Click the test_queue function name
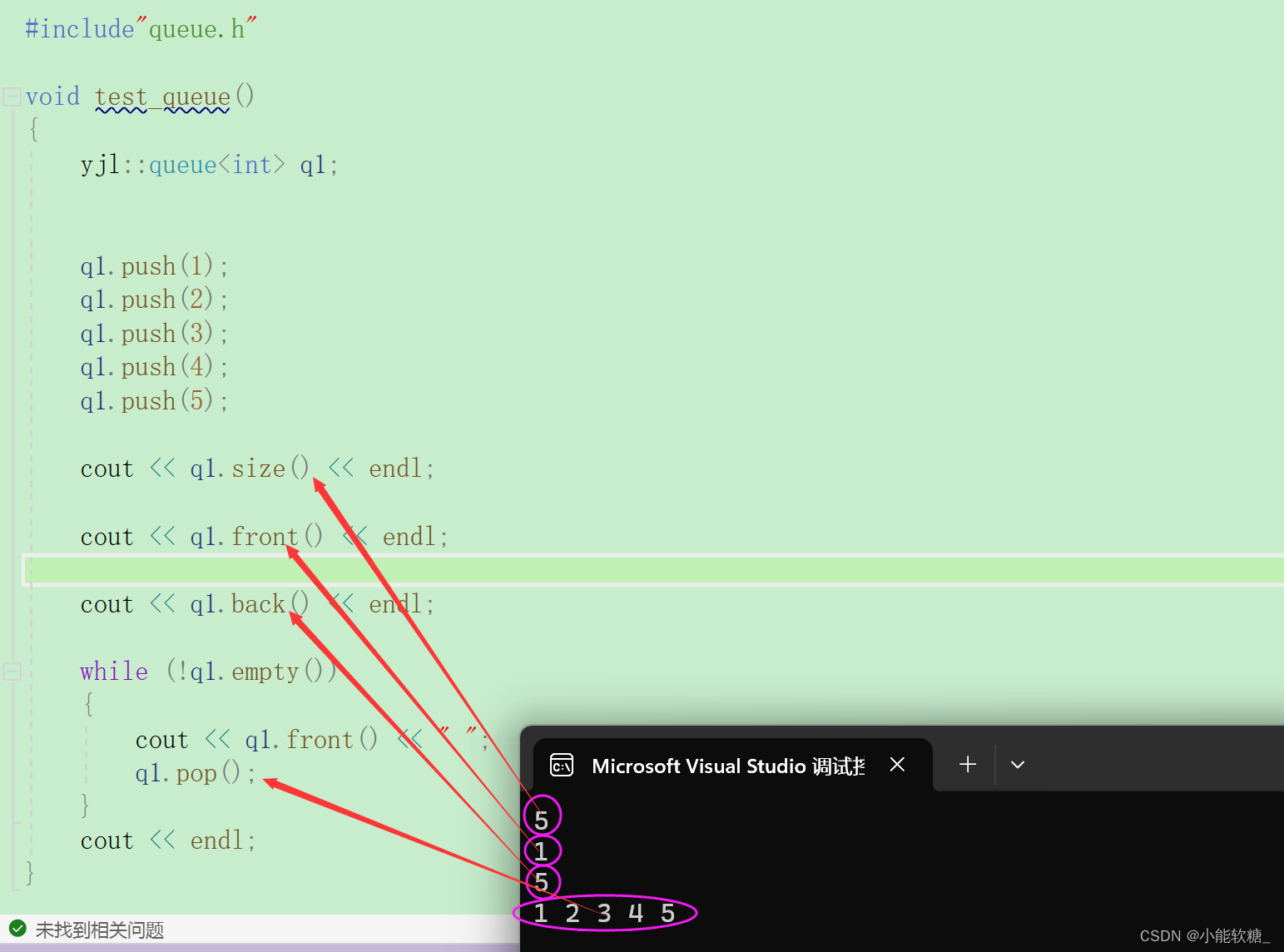 pos(162,98)
